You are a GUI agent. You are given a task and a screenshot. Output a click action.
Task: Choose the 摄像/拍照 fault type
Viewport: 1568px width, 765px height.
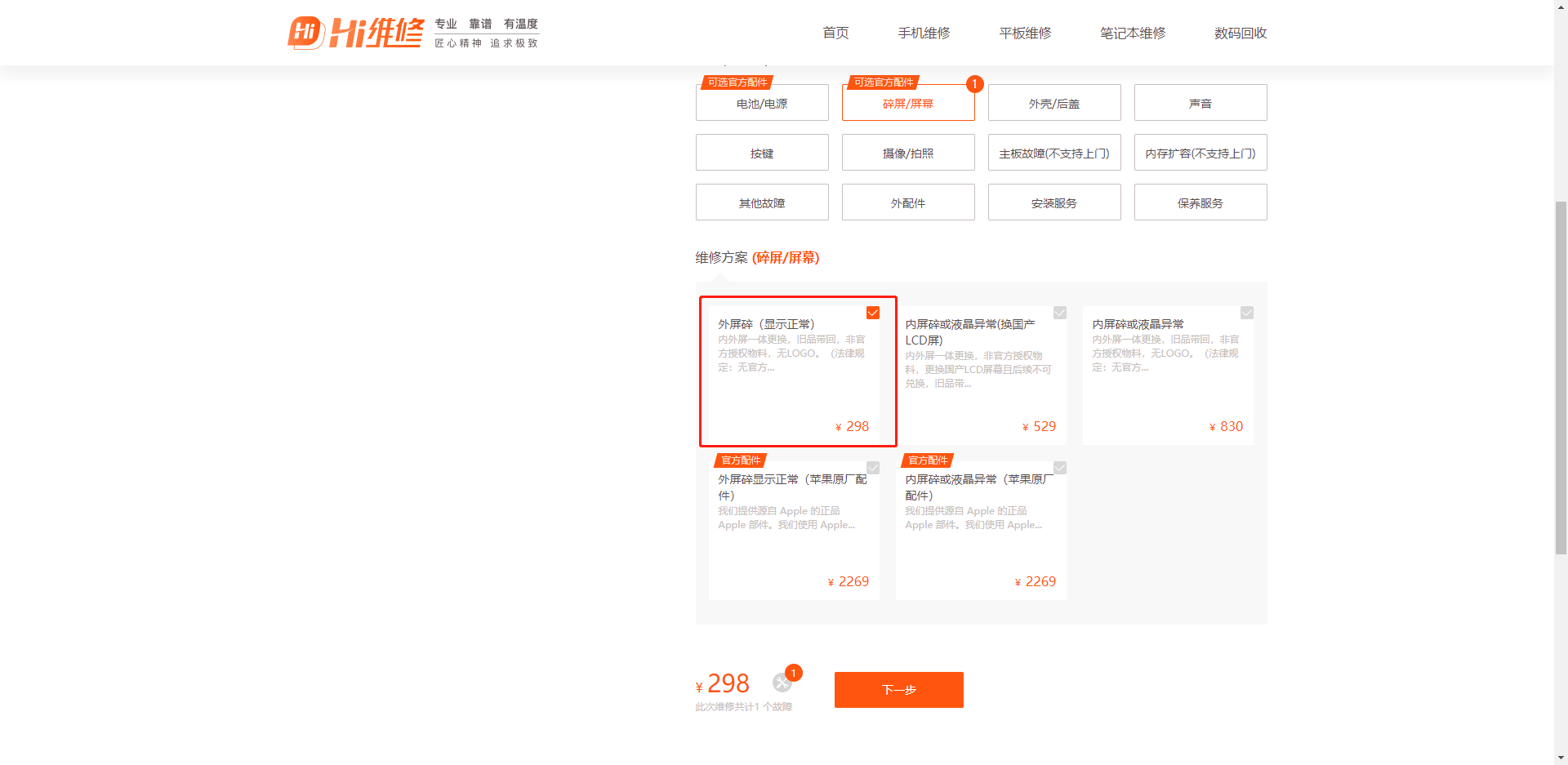(x=908, y=153)
